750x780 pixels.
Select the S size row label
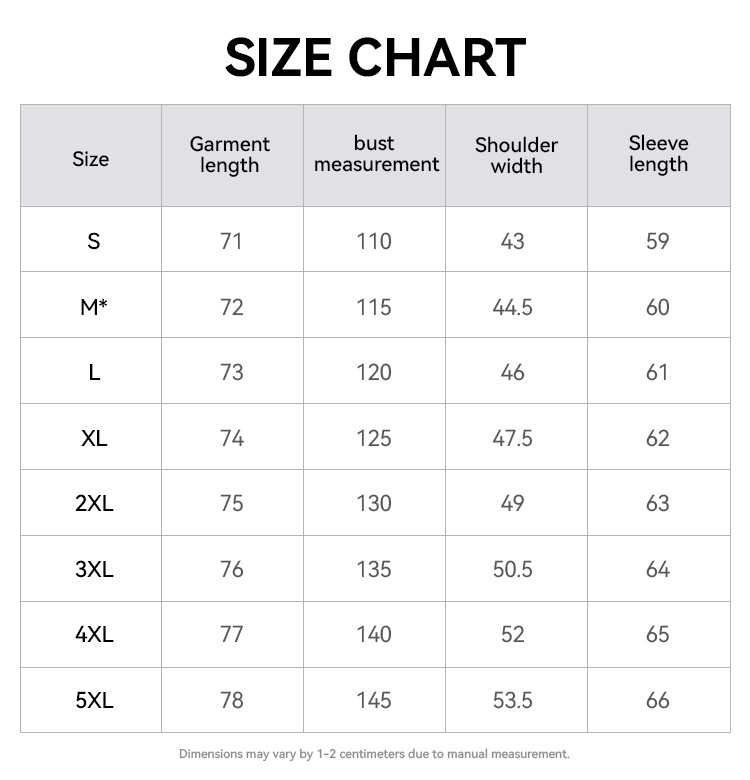[x=94, y=241]
